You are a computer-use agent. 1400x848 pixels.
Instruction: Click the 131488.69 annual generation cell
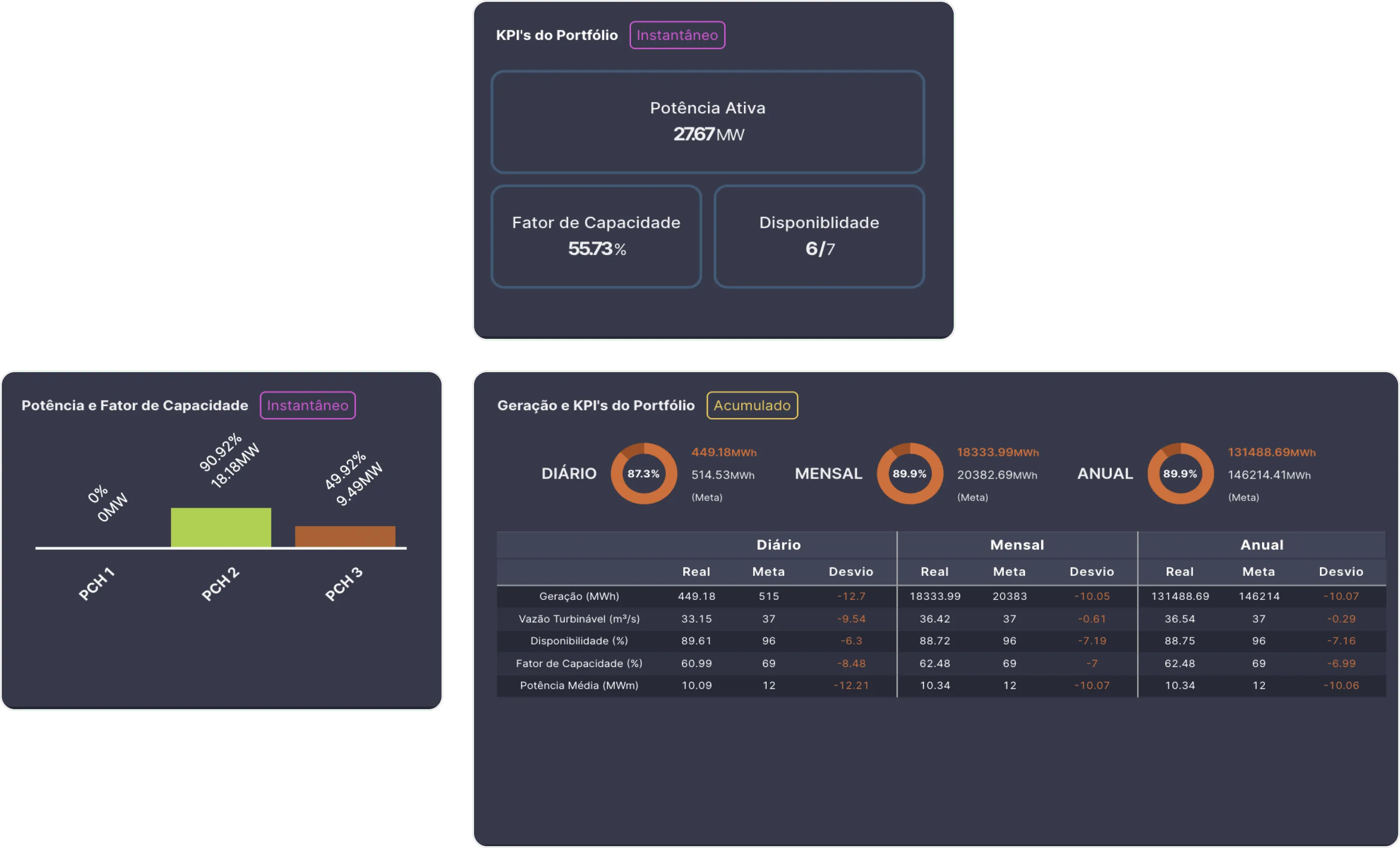point(1180,596)
